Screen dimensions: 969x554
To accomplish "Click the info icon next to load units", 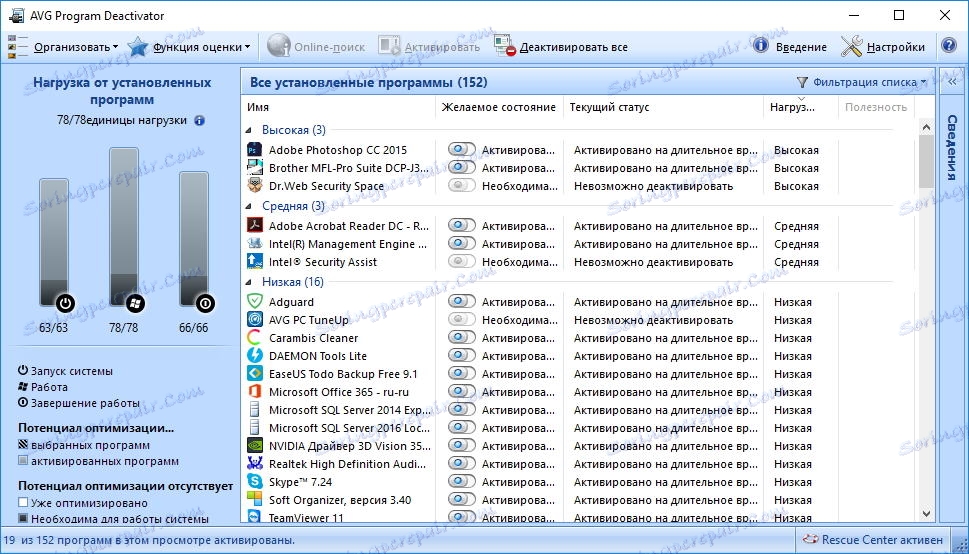I will tap(199, 121).
